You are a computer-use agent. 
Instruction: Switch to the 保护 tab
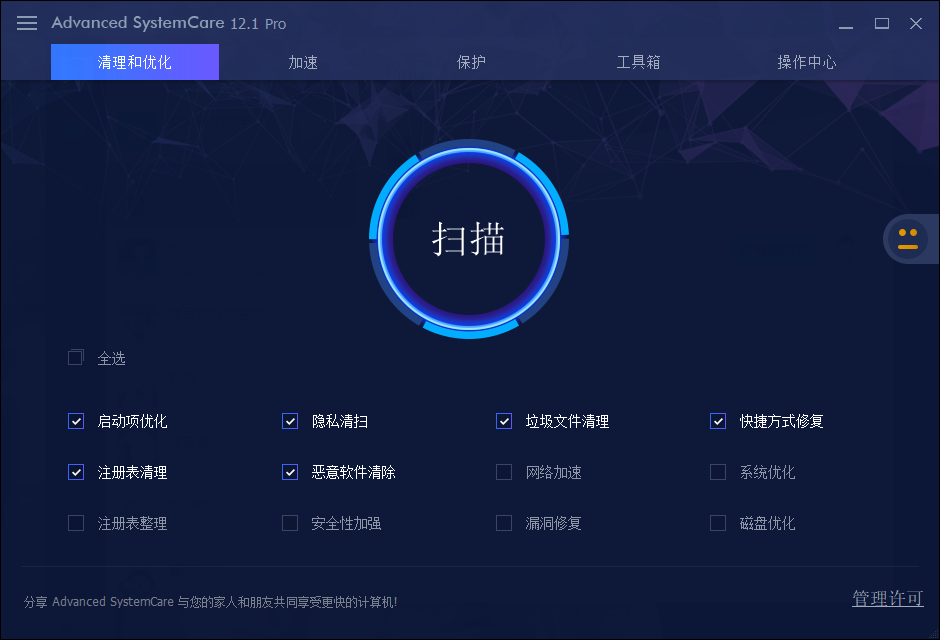click(470, 61)
